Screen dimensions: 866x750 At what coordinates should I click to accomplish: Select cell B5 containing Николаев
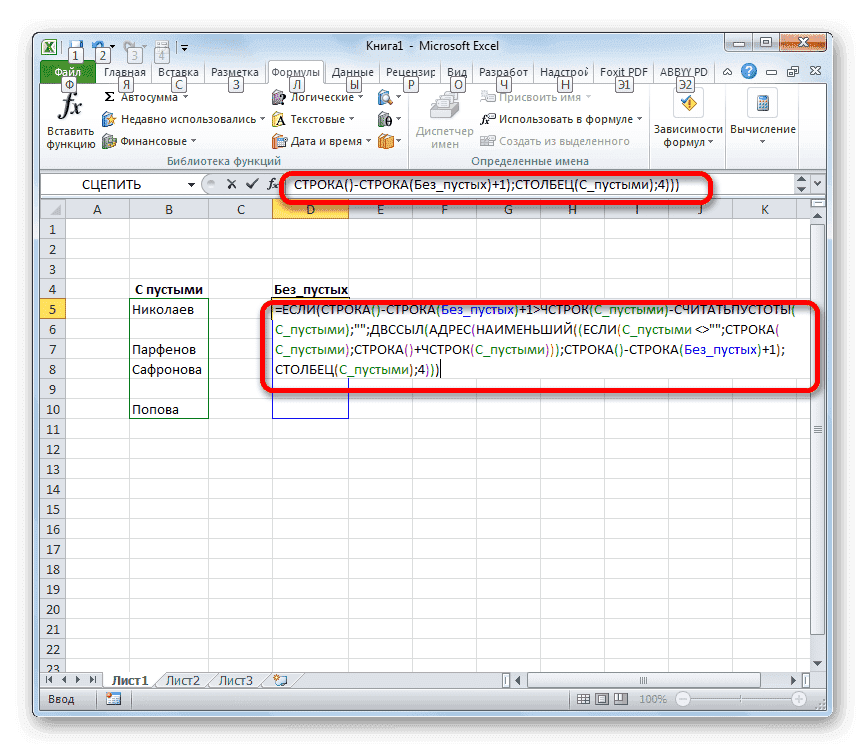click(x=168, y=308)
